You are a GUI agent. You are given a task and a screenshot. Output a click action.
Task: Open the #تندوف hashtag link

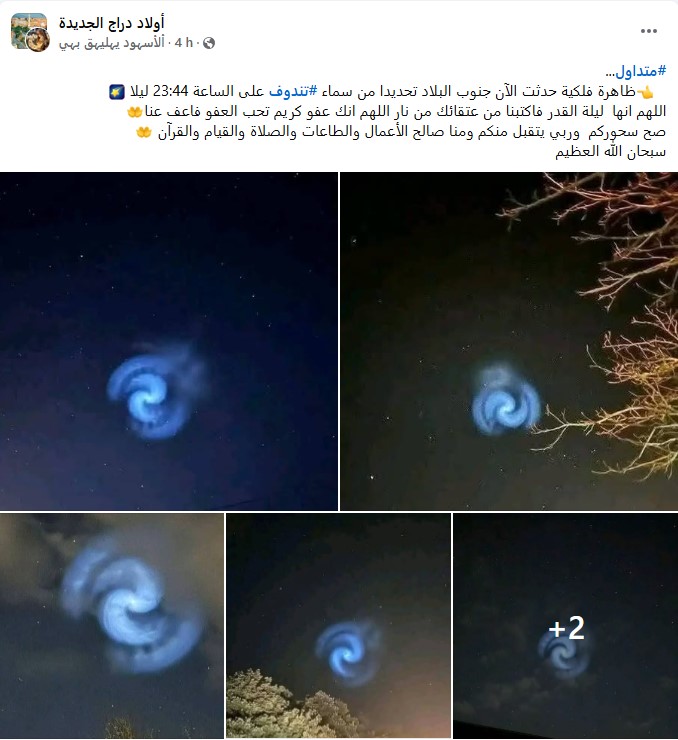[293, 91]
